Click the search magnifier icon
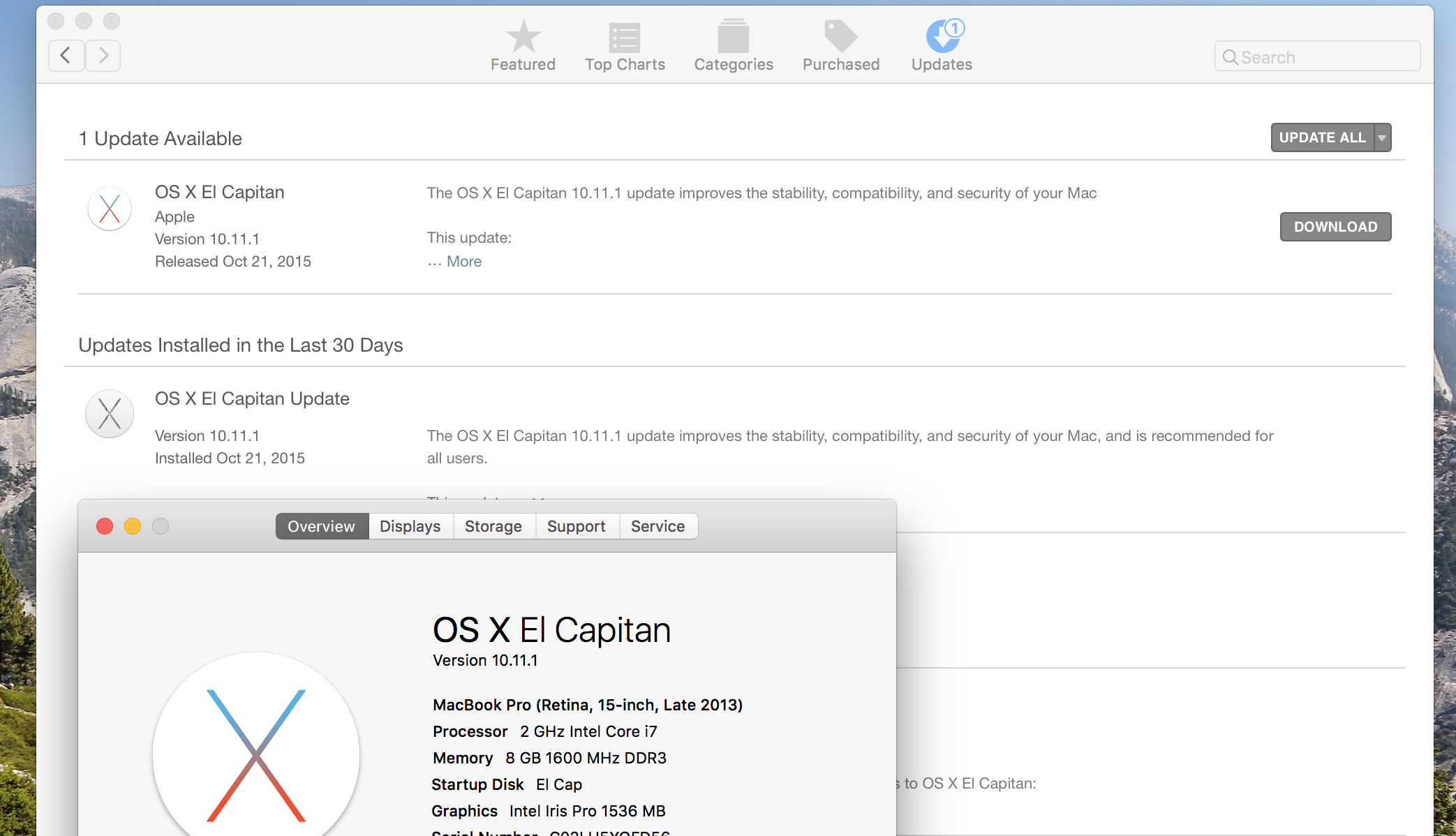Viewport: 1456px width, 836px height. point(1230,57)
